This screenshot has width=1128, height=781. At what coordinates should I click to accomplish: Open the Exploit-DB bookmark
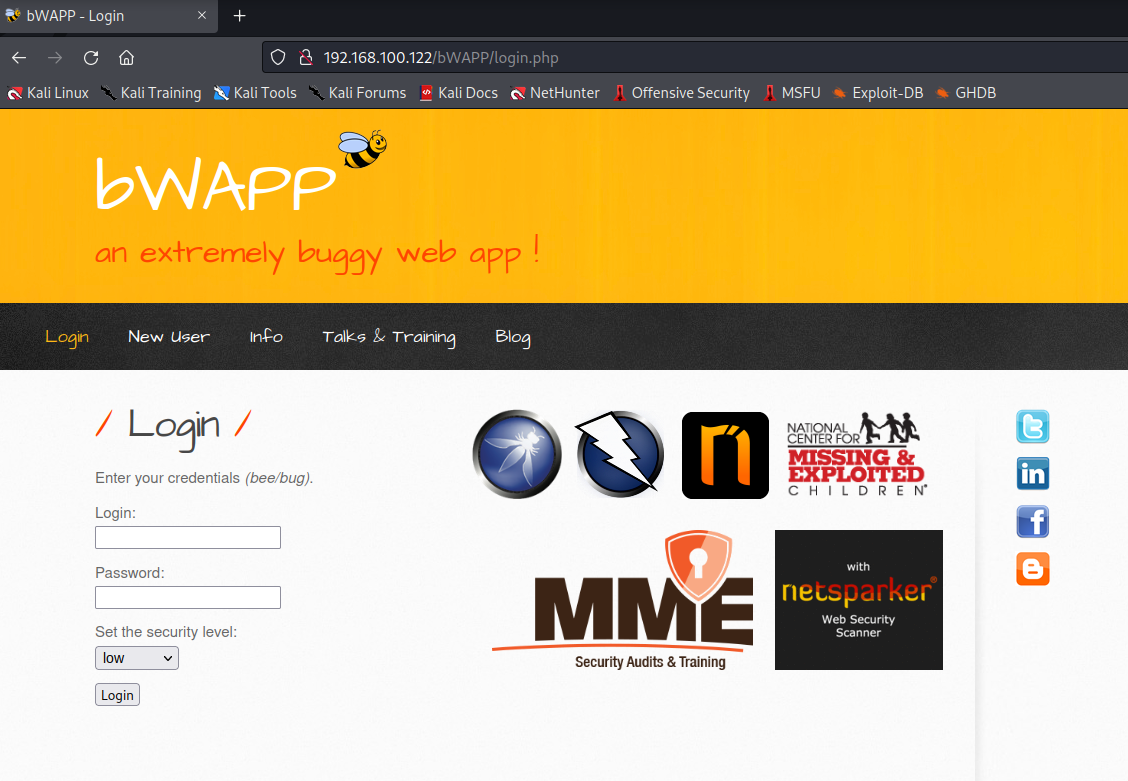click(x=877, y=93)
